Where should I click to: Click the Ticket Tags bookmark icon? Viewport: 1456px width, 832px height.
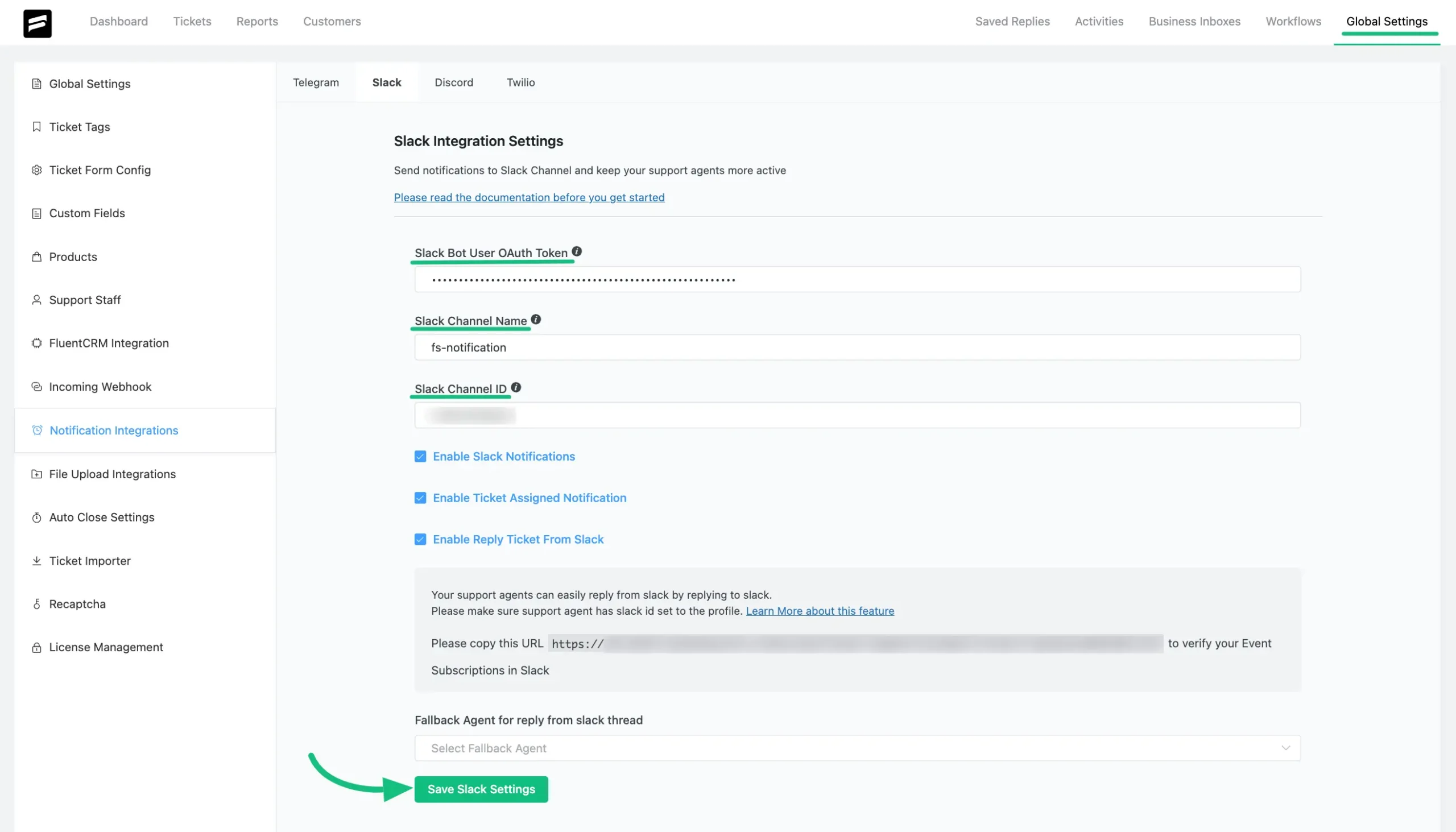pos(36,127)
